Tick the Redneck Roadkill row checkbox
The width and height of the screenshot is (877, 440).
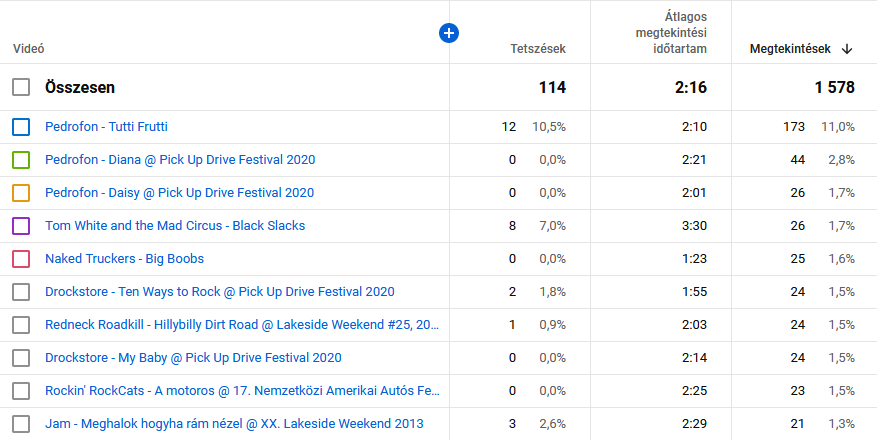coord(21,325)
